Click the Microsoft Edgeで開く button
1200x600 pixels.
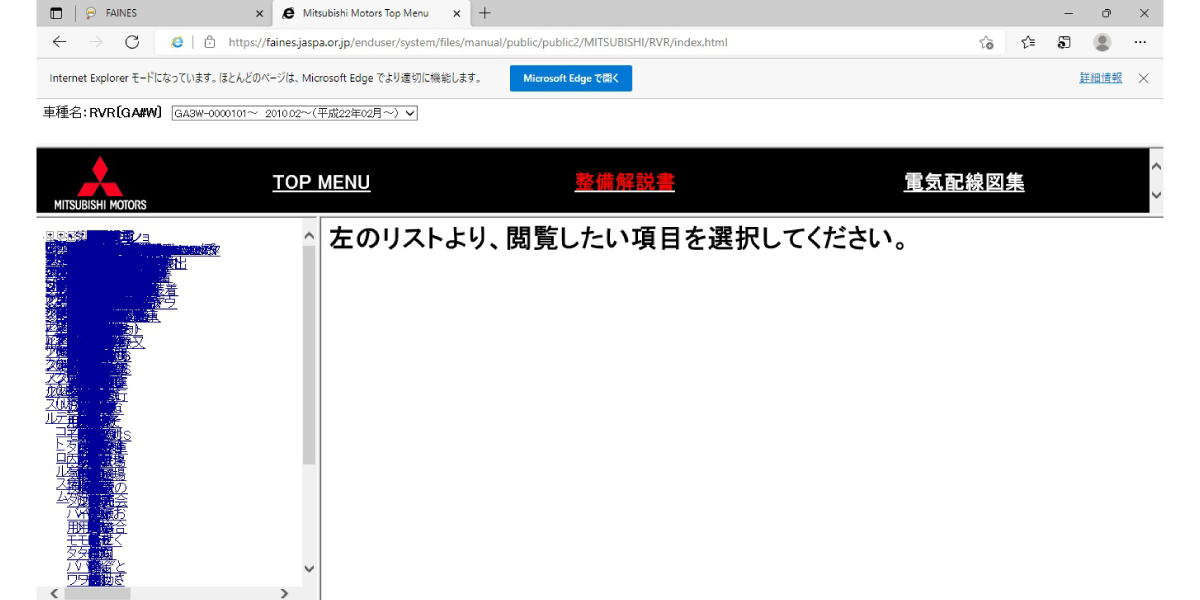571,78
